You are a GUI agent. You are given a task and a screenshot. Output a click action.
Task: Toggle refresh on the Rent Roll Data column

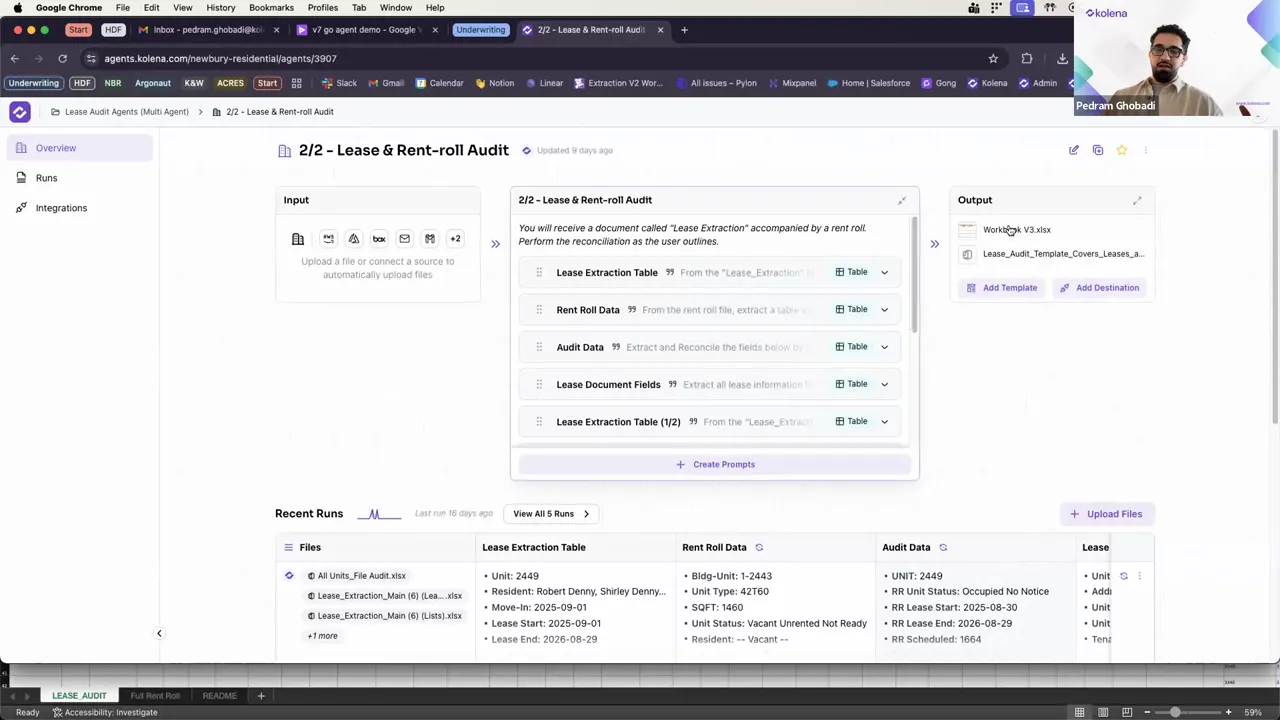point(759,547)
